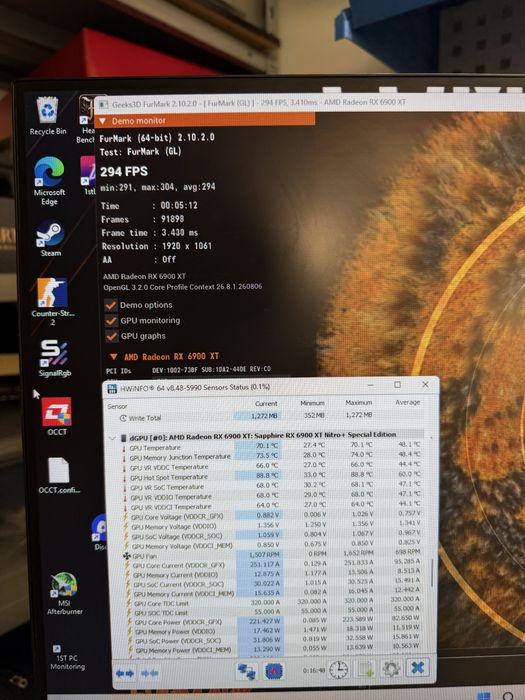Select GPU Memory Current (VDDCI_MEM) row
525x700 pixels.
tap(271, 593)
